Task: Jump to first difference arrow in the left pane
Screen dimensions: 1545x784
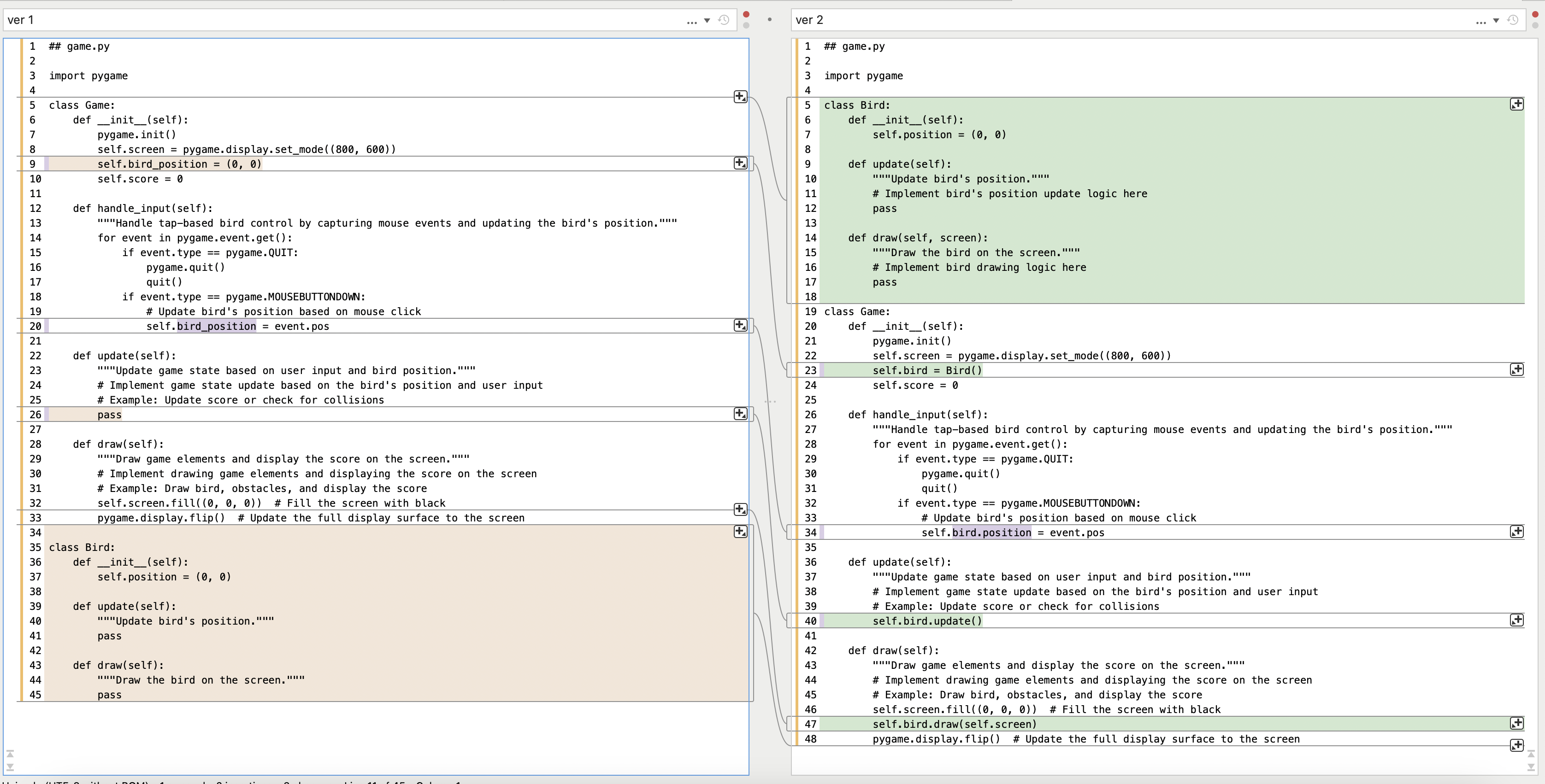Action: click(10, 754)
